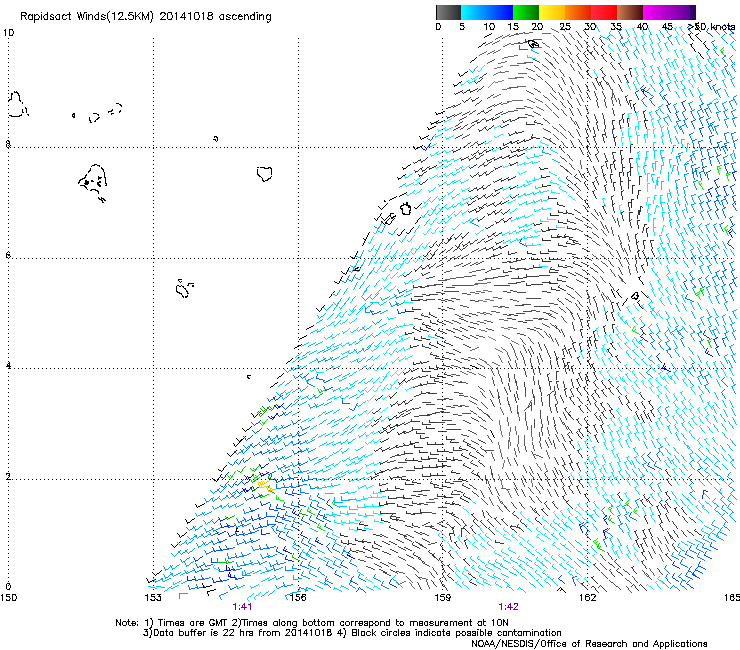Click the red 30-35 knots legend swatch
The height and width of the screenshot is (650, 740).
tap(604, 12)
